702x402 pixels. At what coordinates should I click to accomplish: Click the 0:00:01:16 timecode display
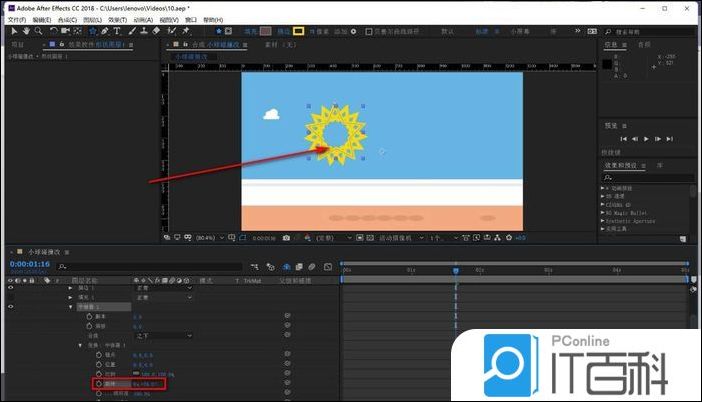coord(28,264)
